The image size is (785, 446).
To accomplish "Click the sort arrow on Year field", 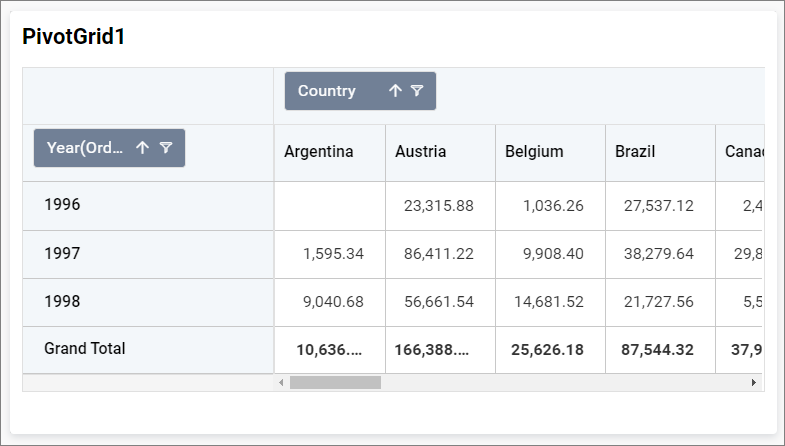I will 142,148.
